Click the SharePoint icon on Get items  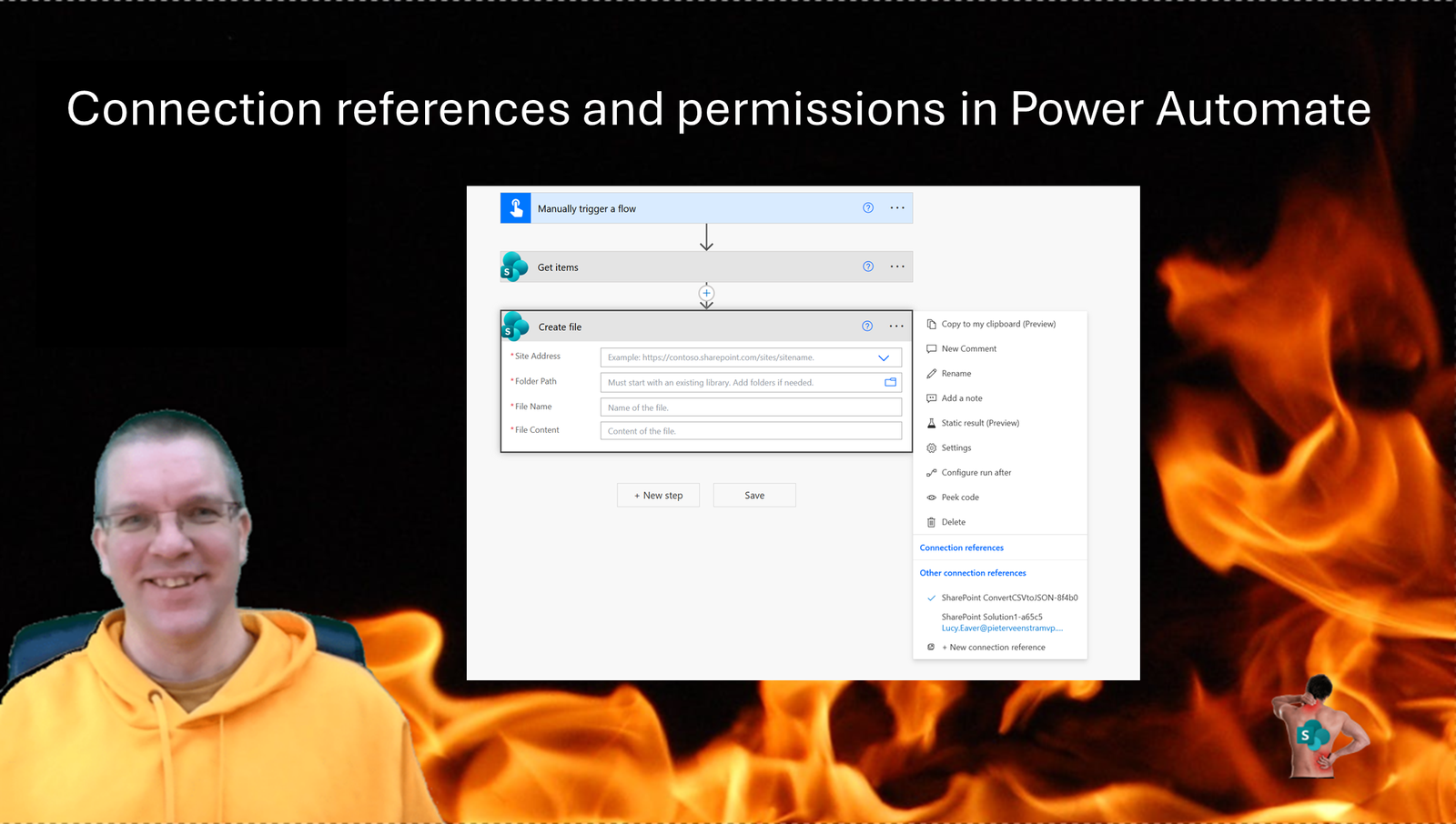(x=515, y=267)
